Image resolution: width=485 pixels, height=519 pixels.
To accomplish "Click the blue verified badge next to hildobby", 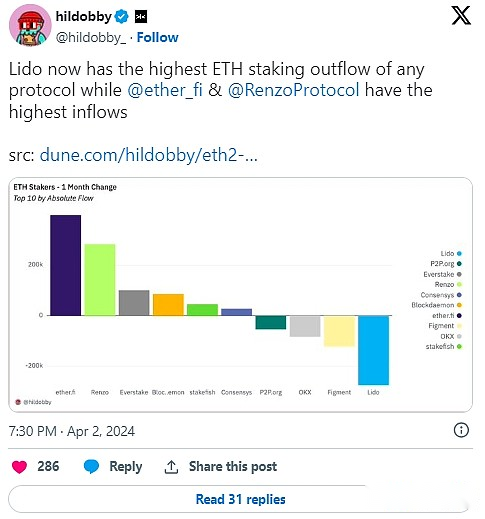I will coord(121,16).
